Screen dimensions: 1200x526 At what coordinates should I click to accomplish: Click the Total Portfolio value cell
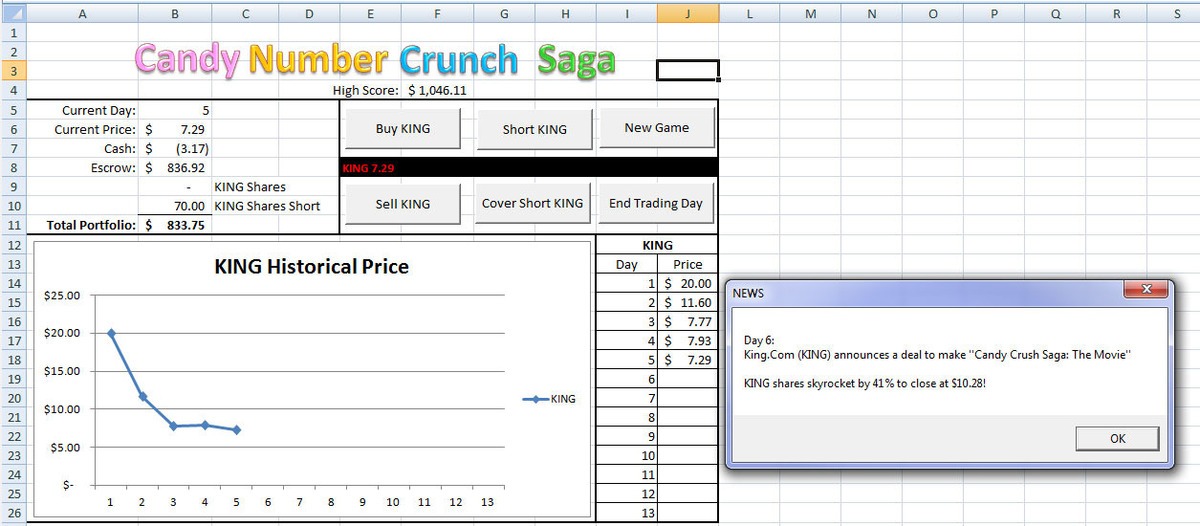coord(176,226)
